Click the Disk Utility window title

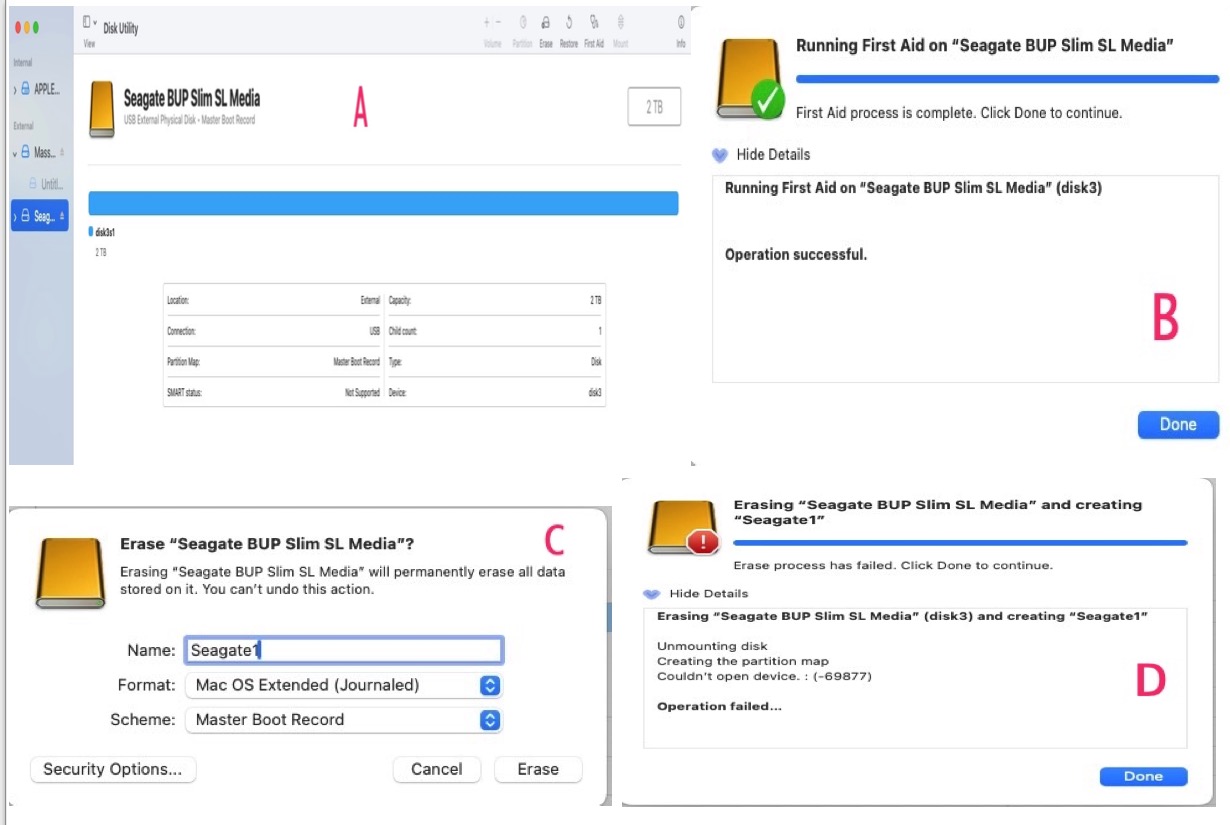pyautogui.click(x=121, y=29)
